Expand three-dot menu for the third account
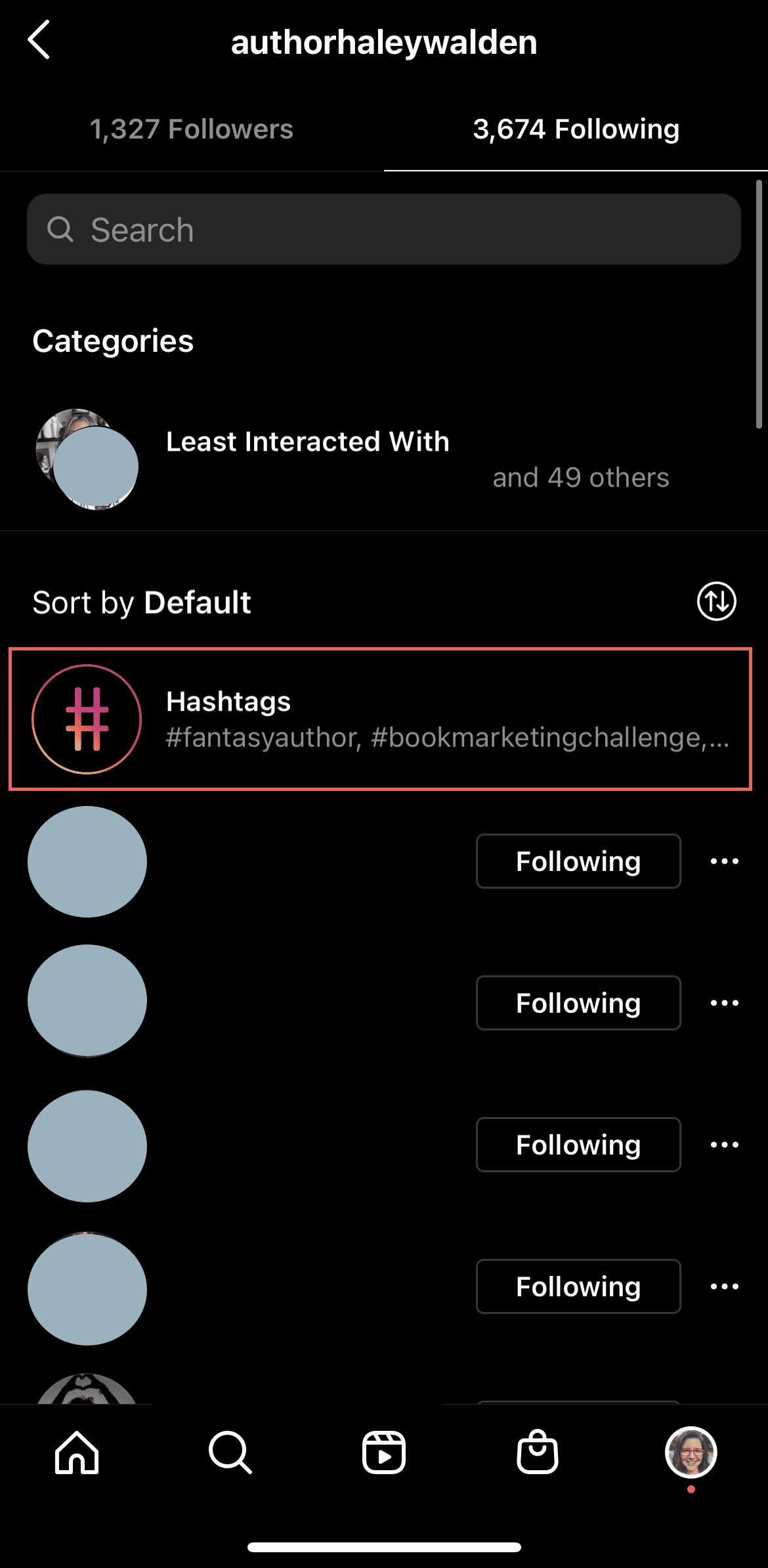Screen dimensions: 768x1568 725,1145
